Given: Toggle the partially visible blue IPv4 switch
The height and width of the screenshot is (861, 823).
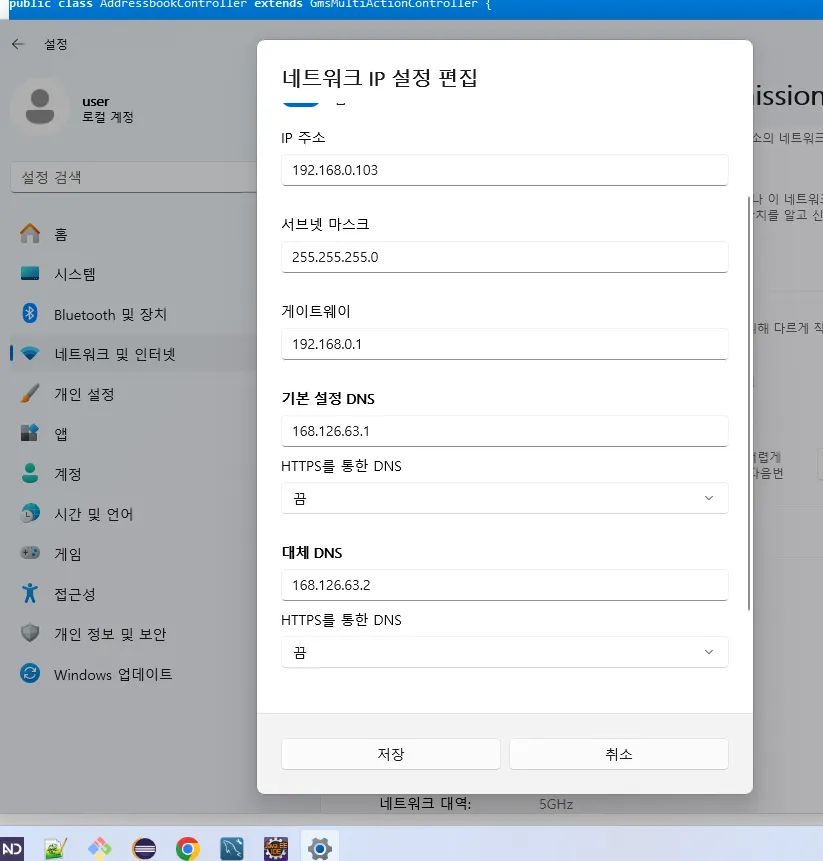Looking at the screenshot, I should coord(301,104).
